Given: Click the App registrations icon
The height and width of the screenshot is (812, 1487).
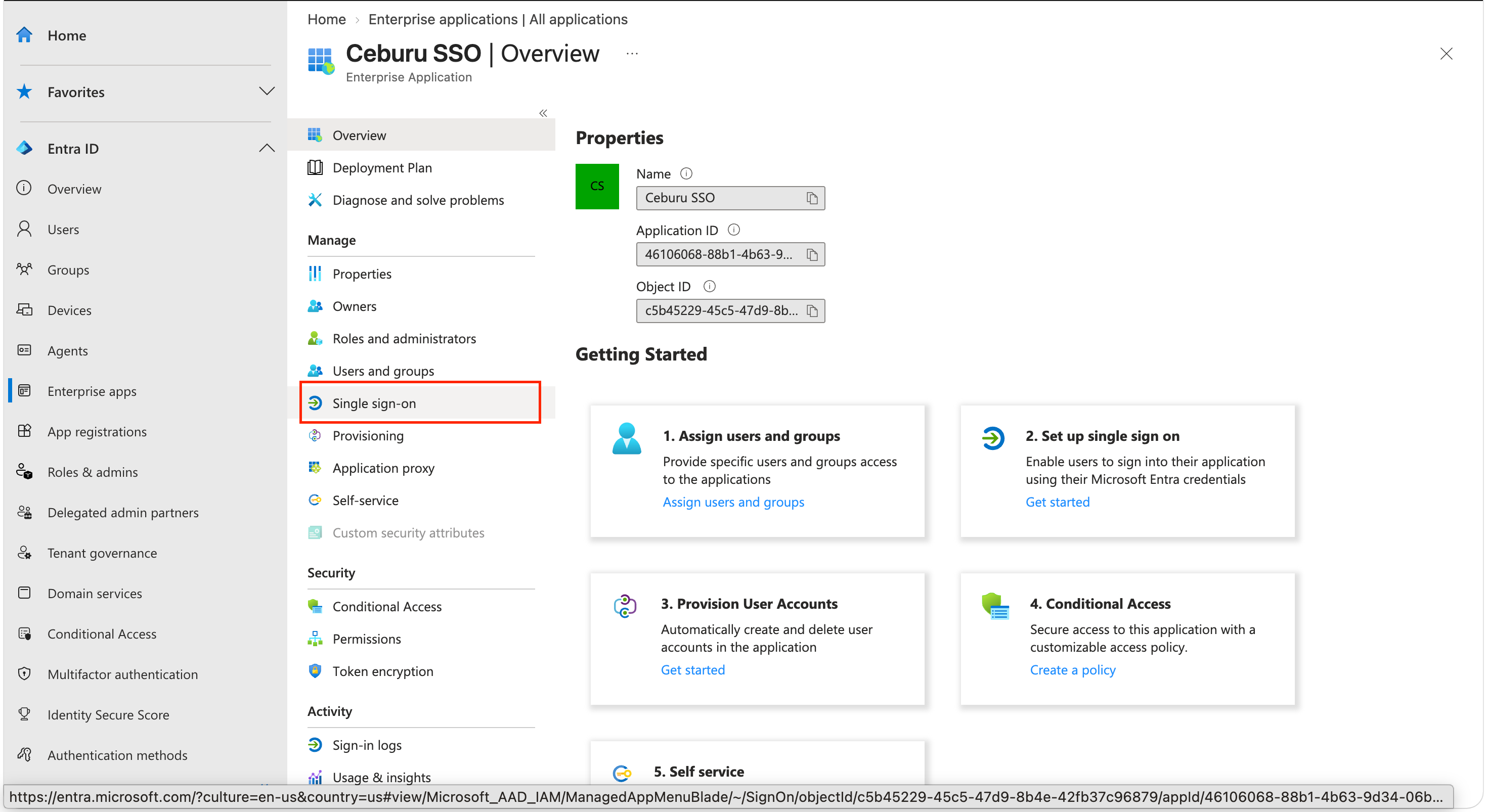Looking at the screenshot, I should point(24,431).
